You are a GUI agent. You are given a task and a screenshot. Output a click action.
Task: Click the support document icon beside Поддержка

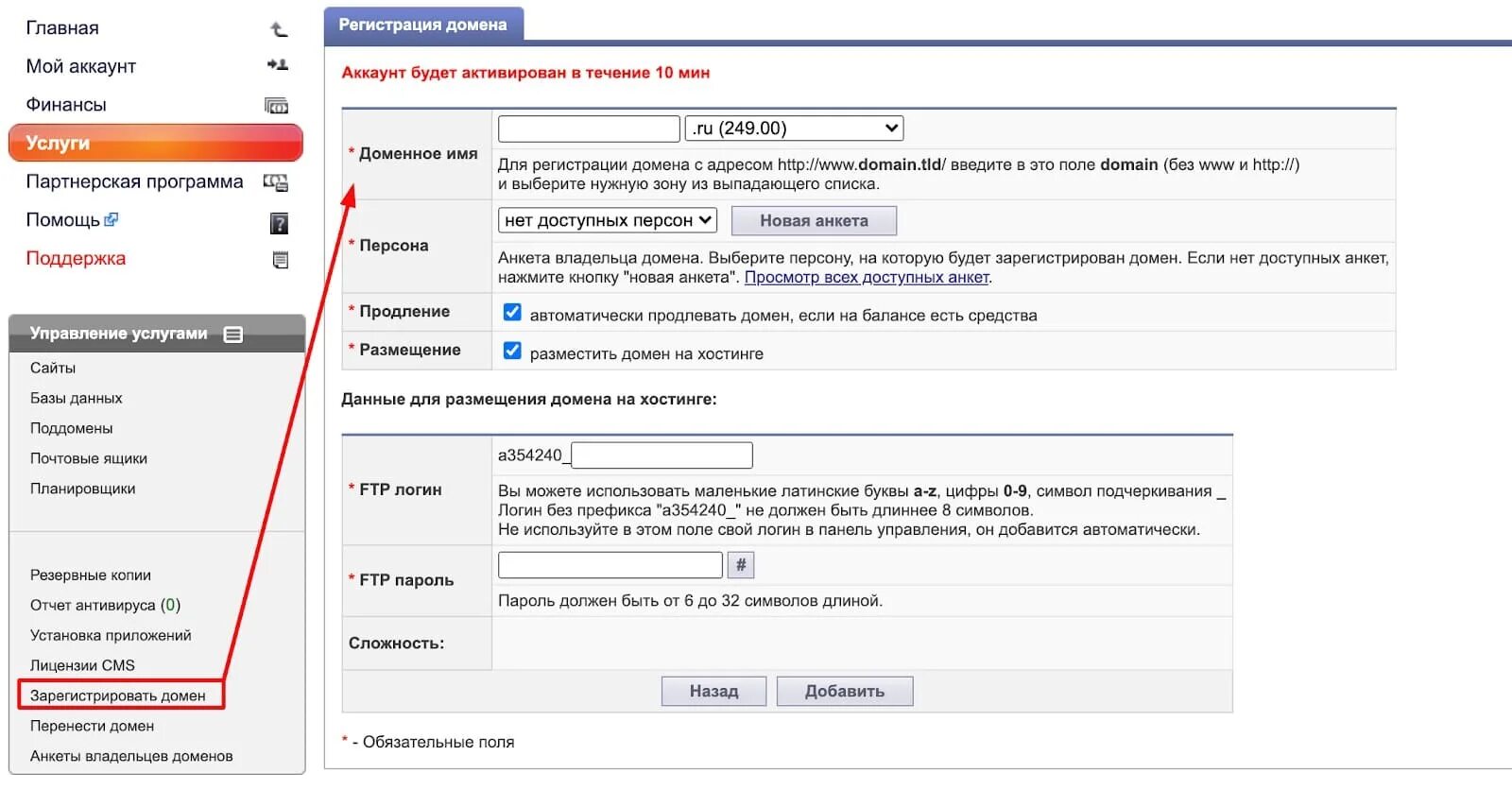pos(280,260)
